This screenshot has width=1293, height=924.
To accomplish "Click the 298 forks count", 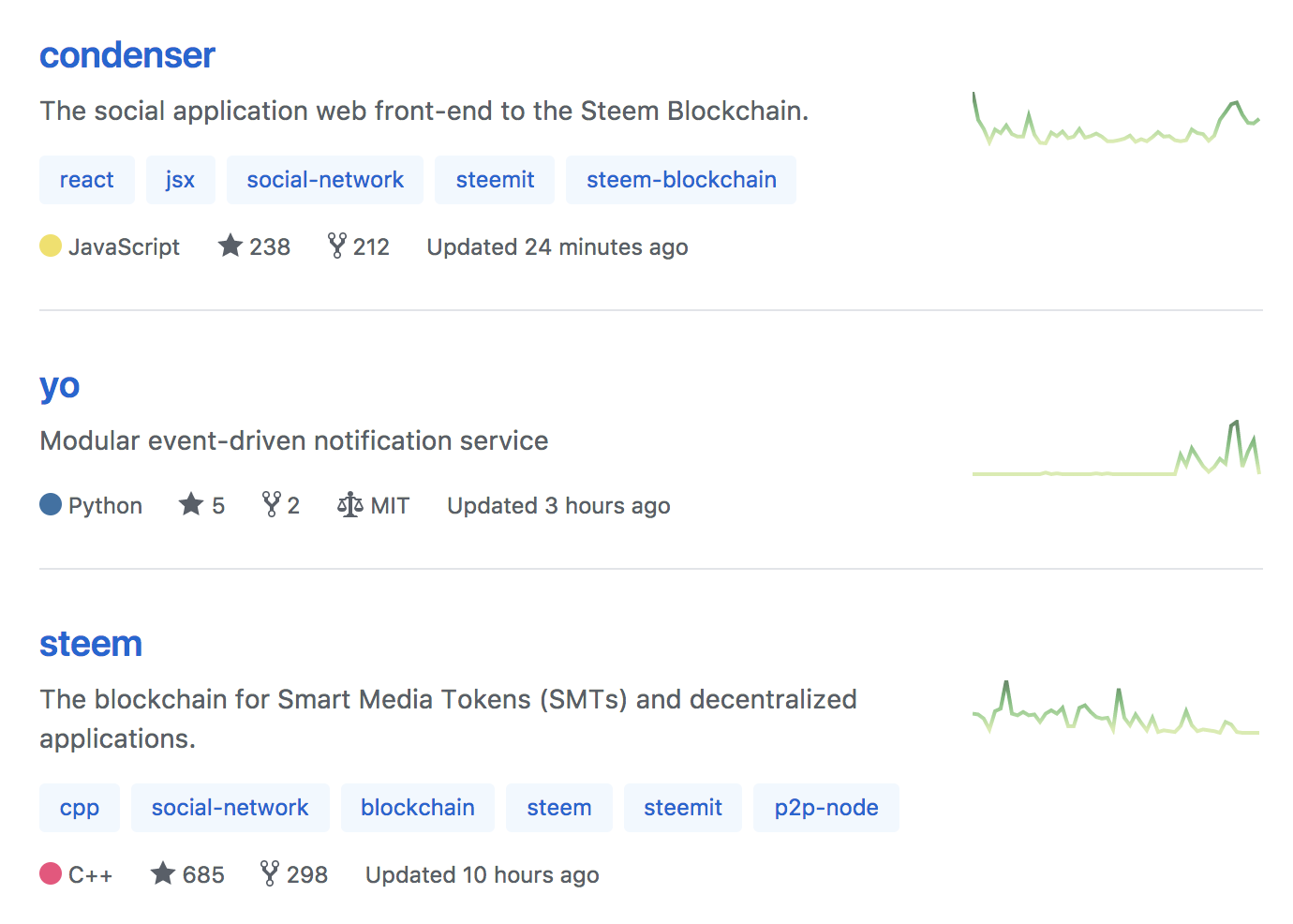I will tap(307, 875).
